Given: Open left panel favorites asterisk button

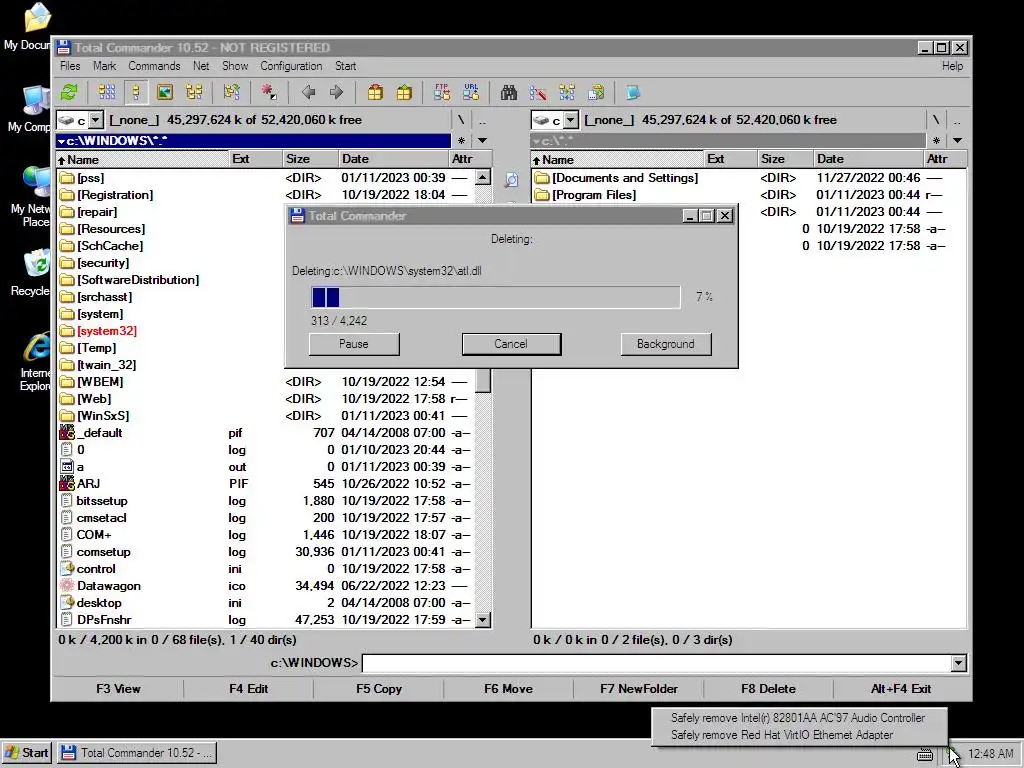Looking at the screenshot, I should 461,140.
